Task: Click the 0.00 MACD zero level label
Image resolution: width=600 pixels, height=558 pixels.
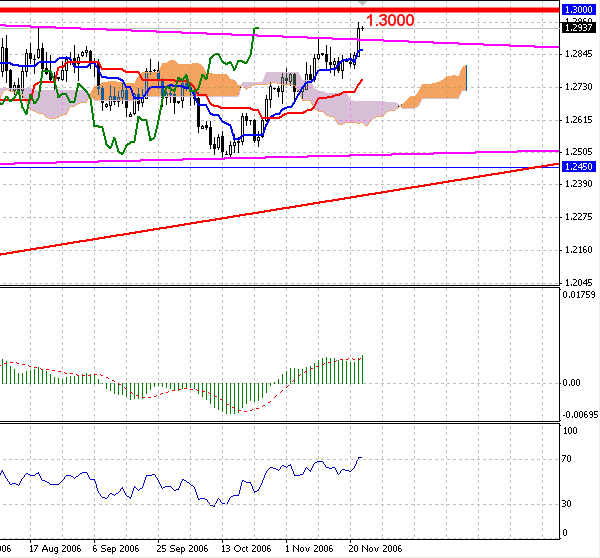Action: [571, 383]
